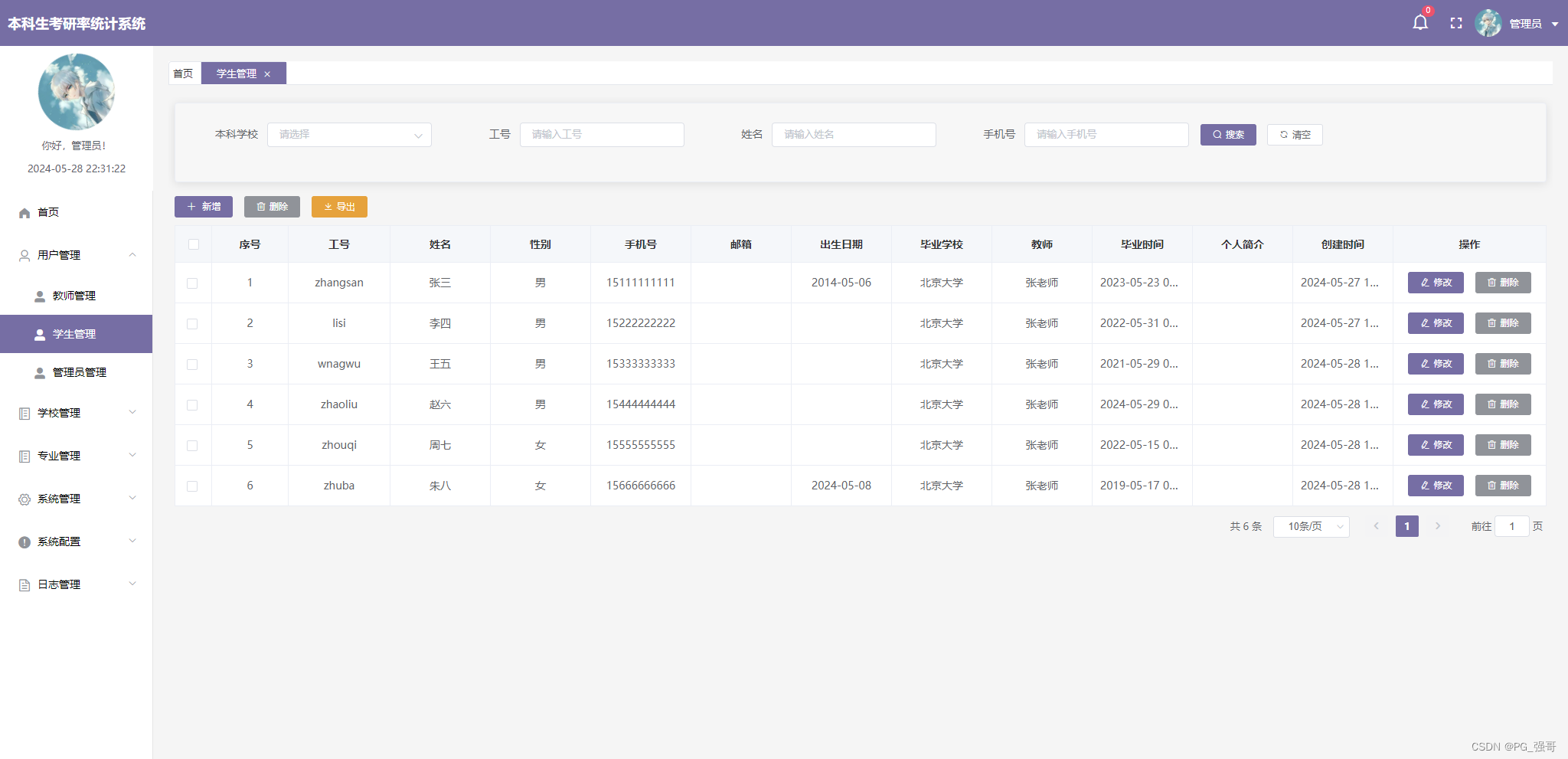Click the admin avatar in top bar
1568x759 pixels.
coord(1488,23)
